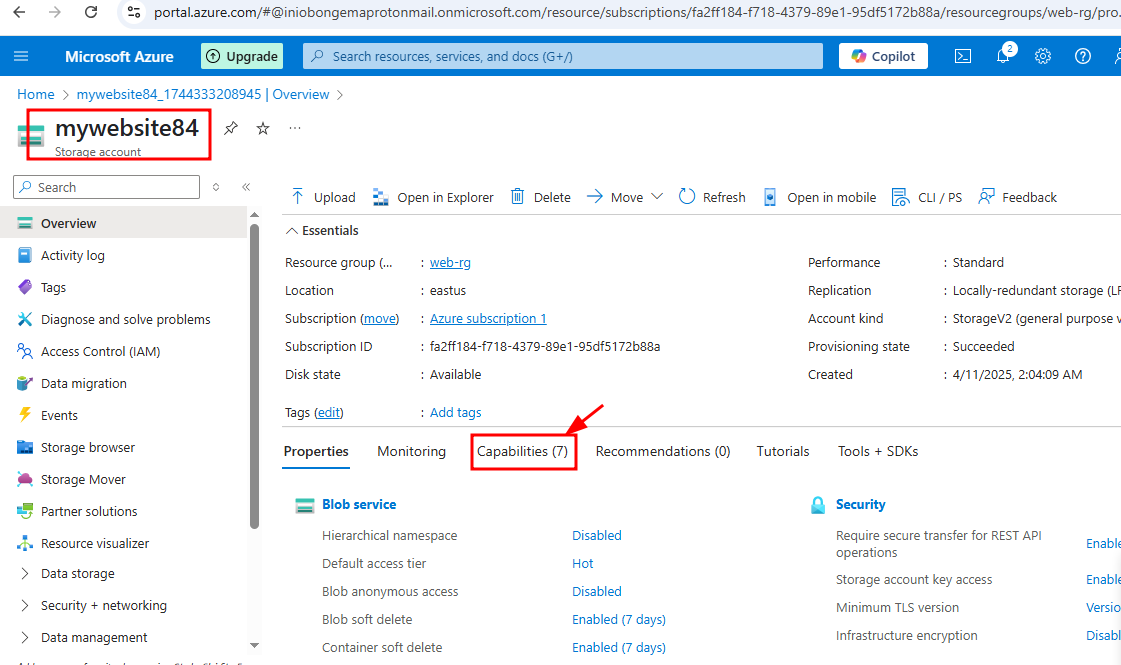1121x665 pixels.
Task: Open in Explorer toolbar button
Action: [433, 197]
